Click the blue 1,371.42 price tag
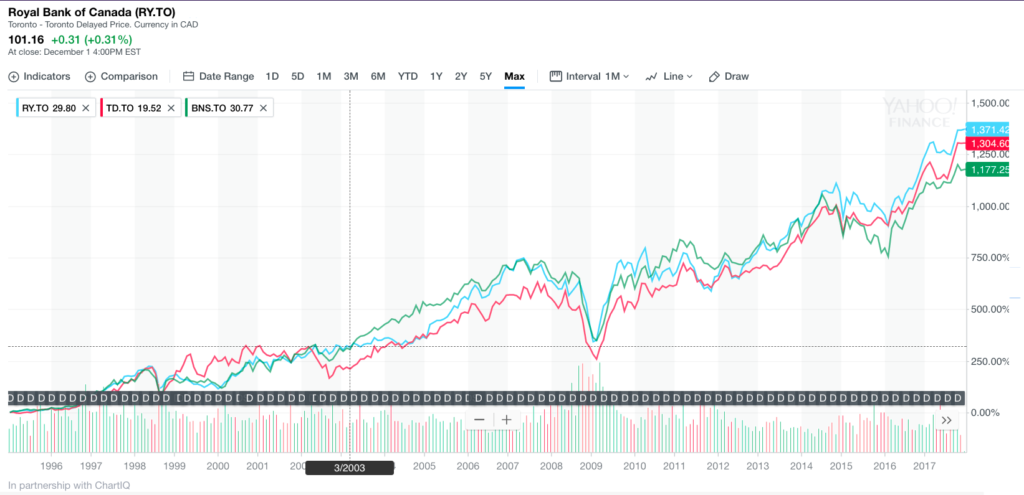This screenshot has height=495, width=1024. (988, 130)
